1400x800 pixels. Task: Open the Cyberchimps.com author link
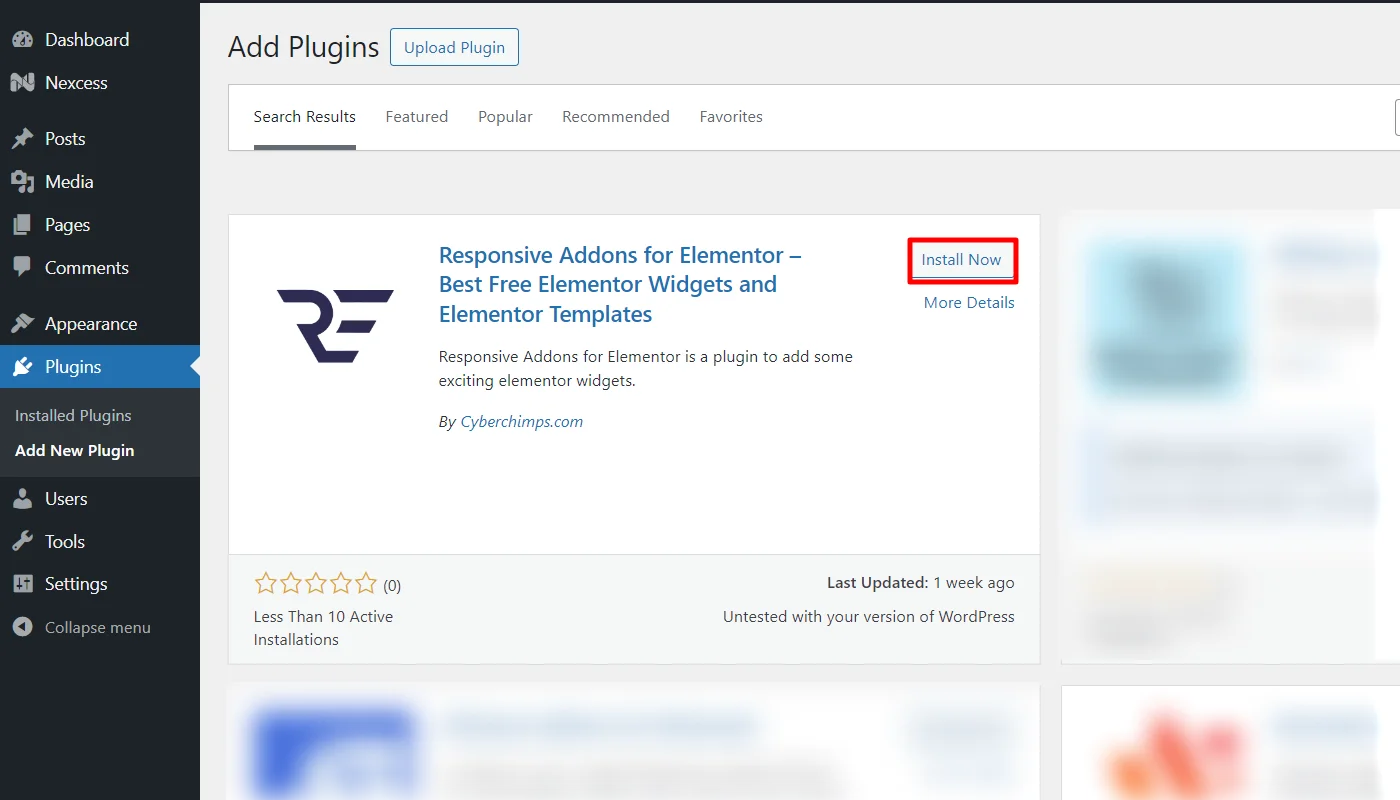coord(521,421)
